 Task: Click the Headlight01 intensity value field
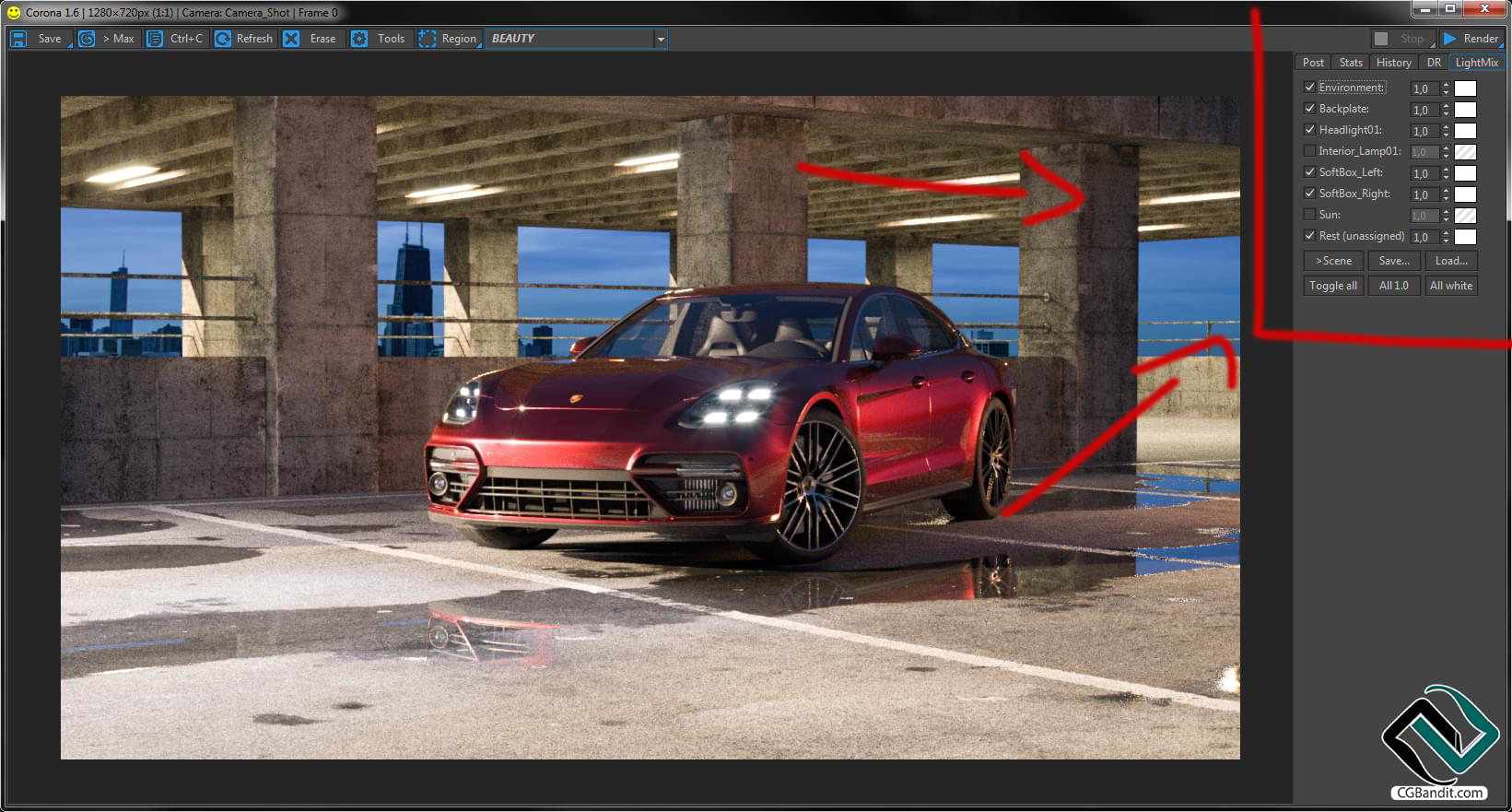tap(1425, 131)
